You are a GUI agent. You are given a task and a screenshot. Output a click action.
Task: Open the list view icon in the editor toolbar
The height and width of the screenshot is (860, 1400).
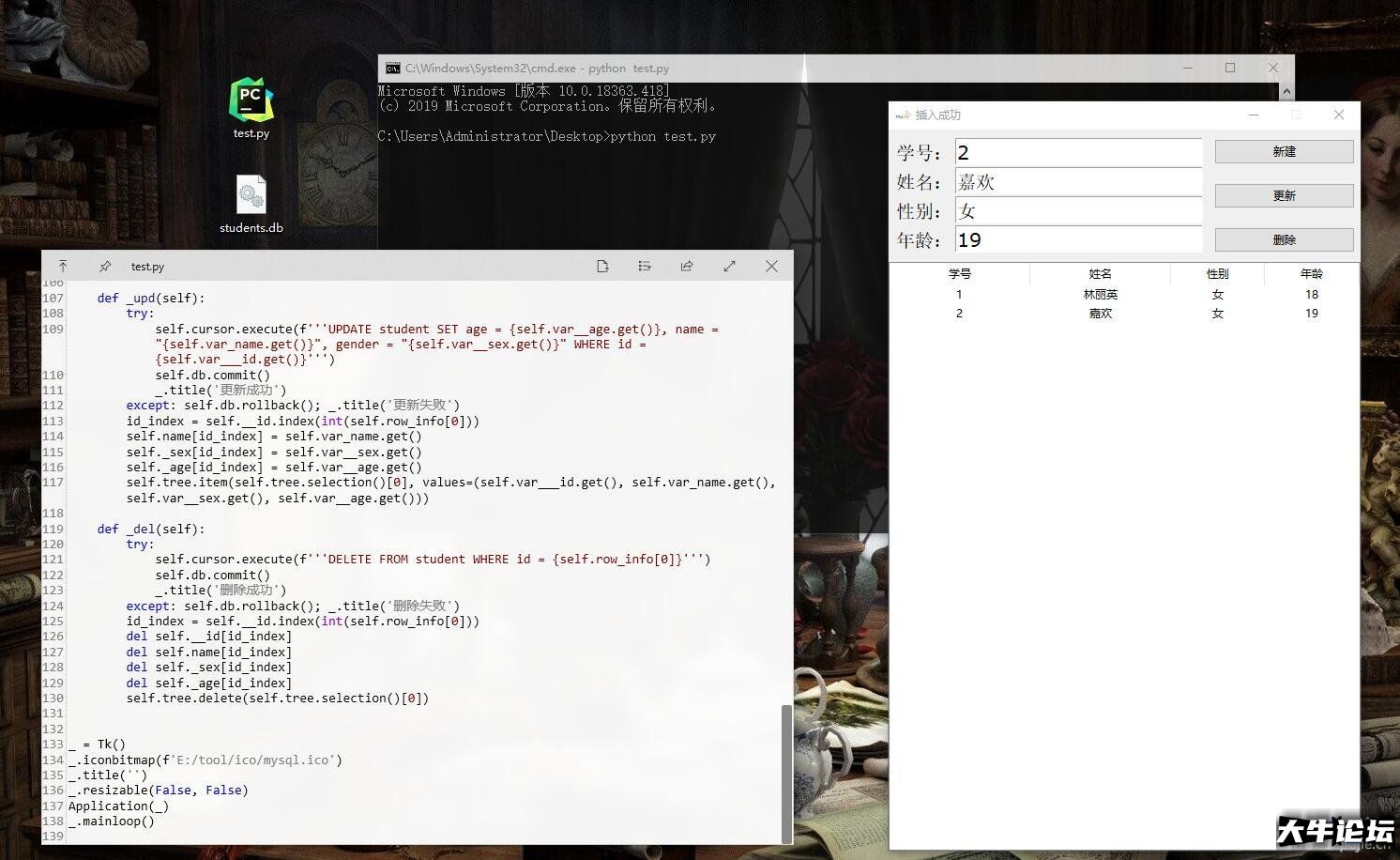pos(645,267)
